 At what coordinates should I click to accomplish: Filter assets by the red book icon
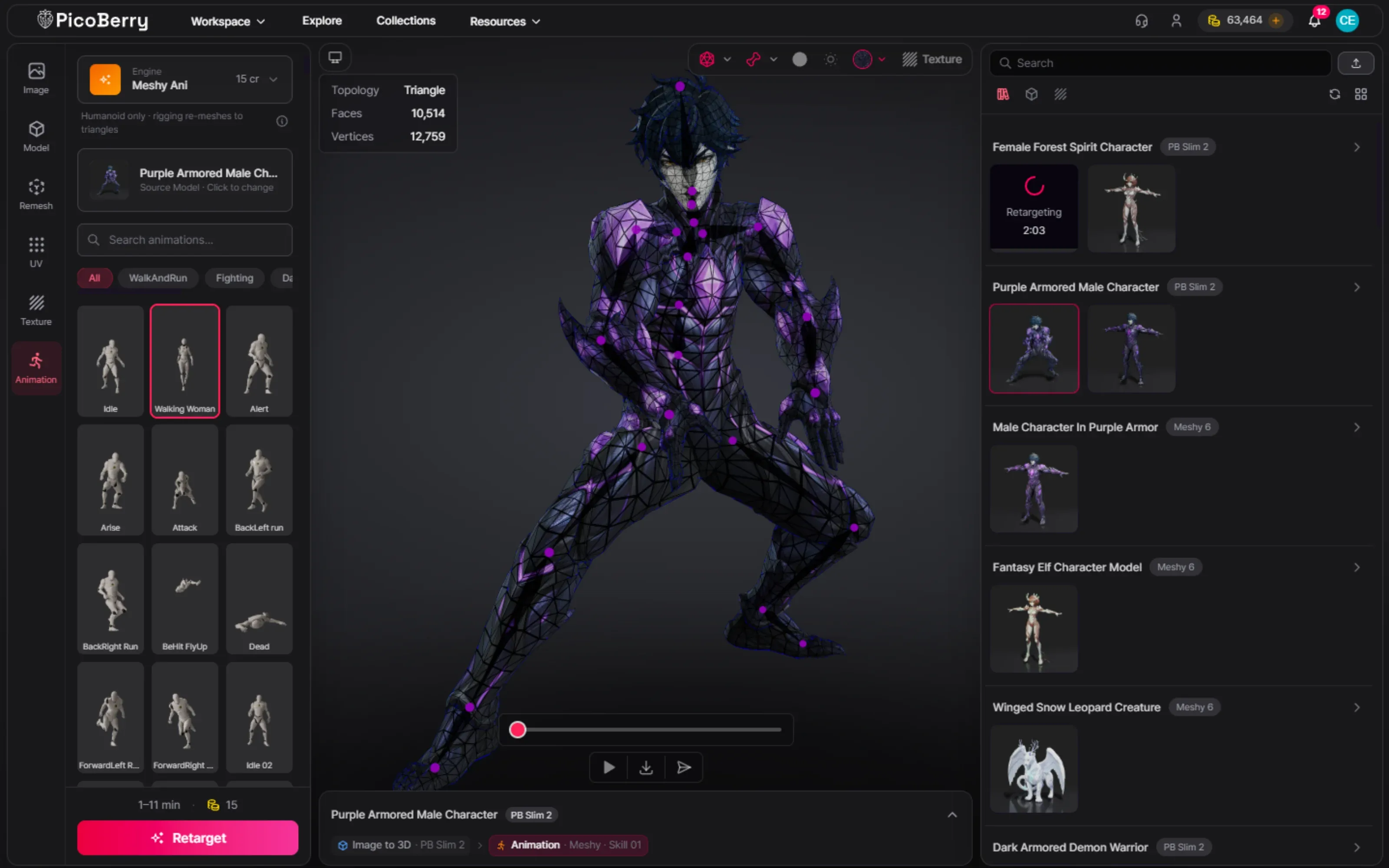click(1003, 94)
